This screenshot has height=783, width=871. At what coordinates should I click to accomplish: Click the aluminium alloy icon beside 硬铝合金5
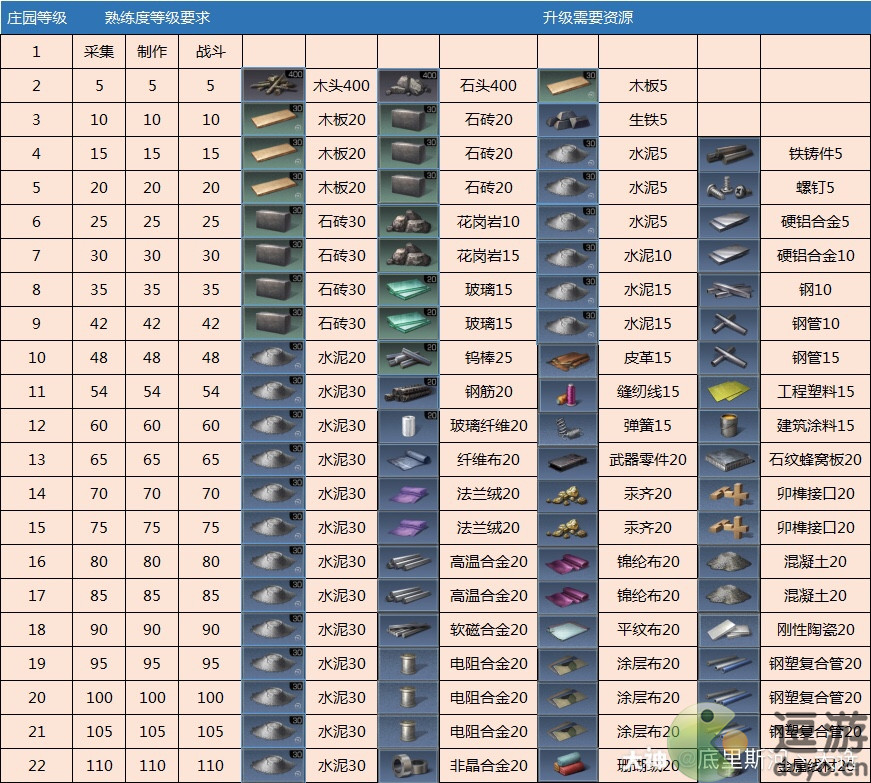tap(729, 222)
